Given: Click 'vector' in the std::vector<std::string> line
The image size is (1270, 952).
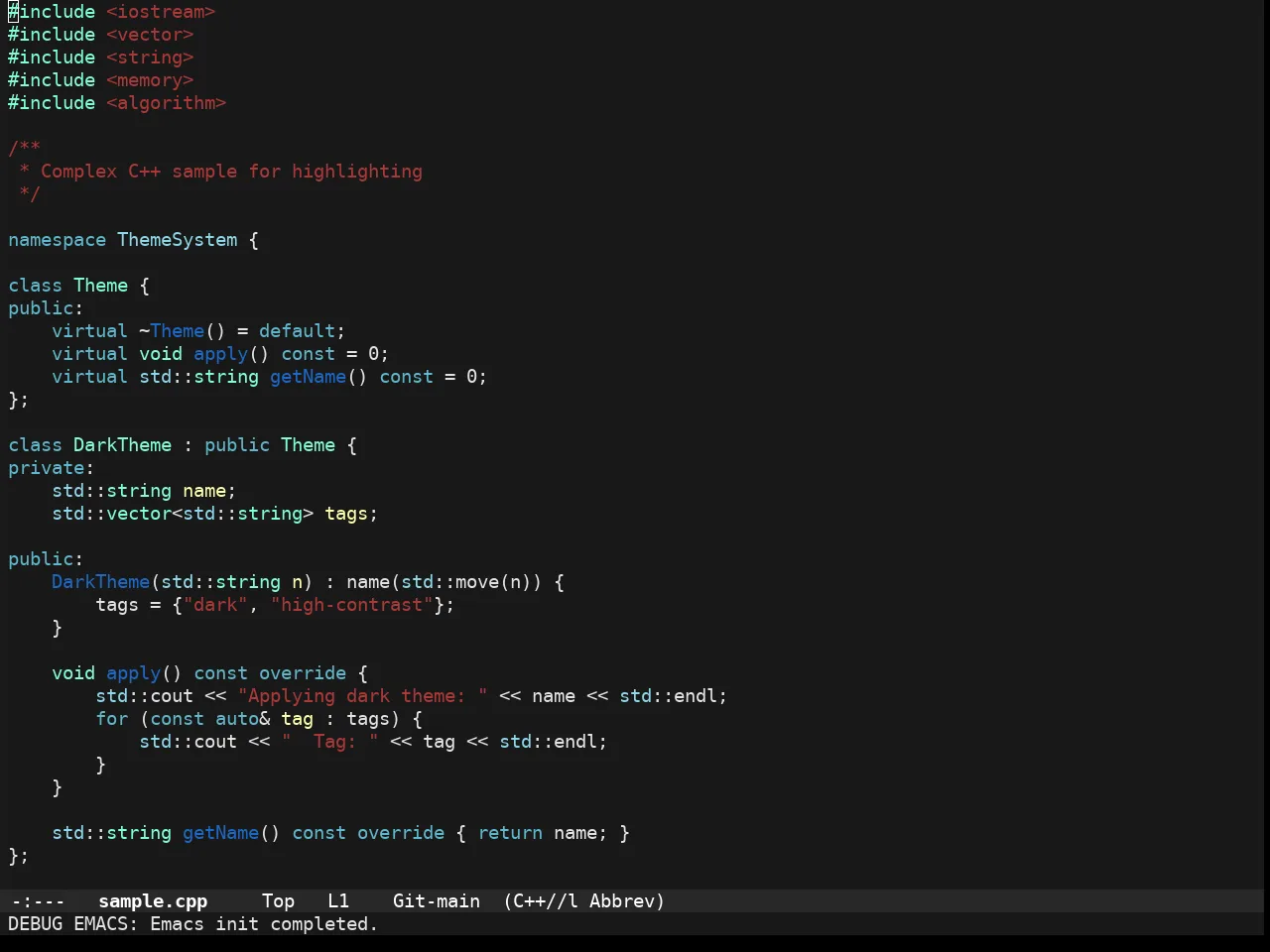Looking at the screenshot, I should pyautogui.click(x=139, y=514).
